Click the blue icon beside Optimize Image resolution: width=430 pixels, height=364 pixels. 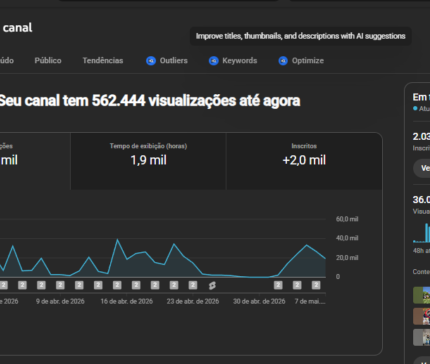click(x=283, y=61)
